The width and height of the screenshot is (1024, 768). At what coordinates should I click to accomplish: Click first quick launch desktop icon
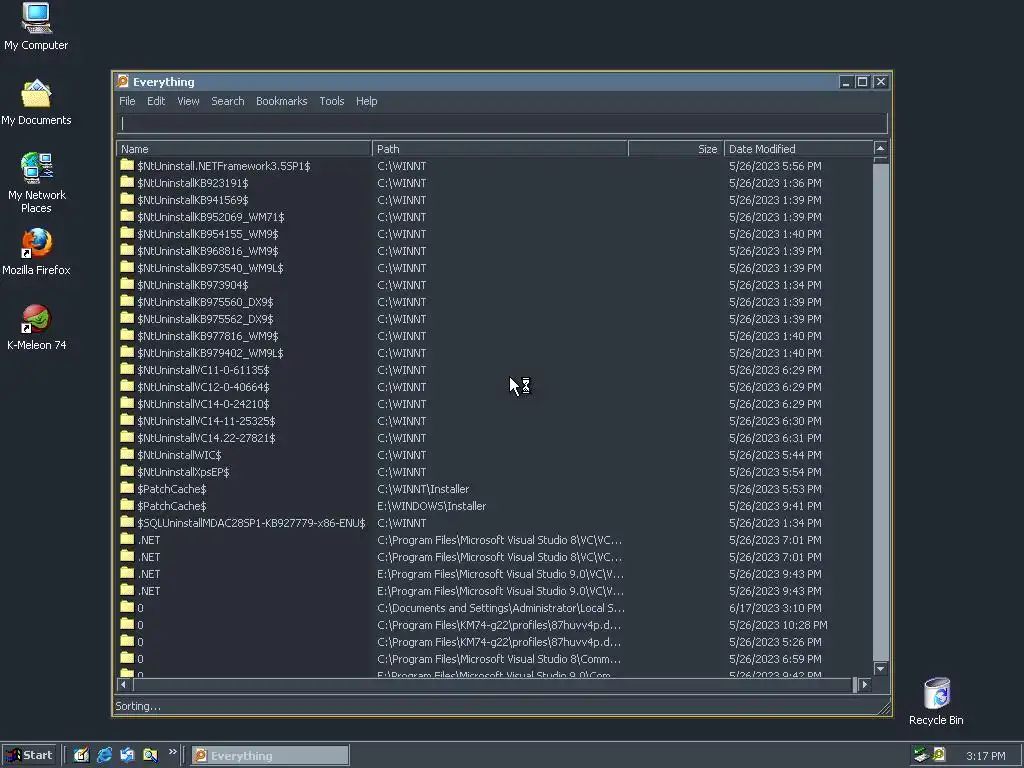click(81, 755)
